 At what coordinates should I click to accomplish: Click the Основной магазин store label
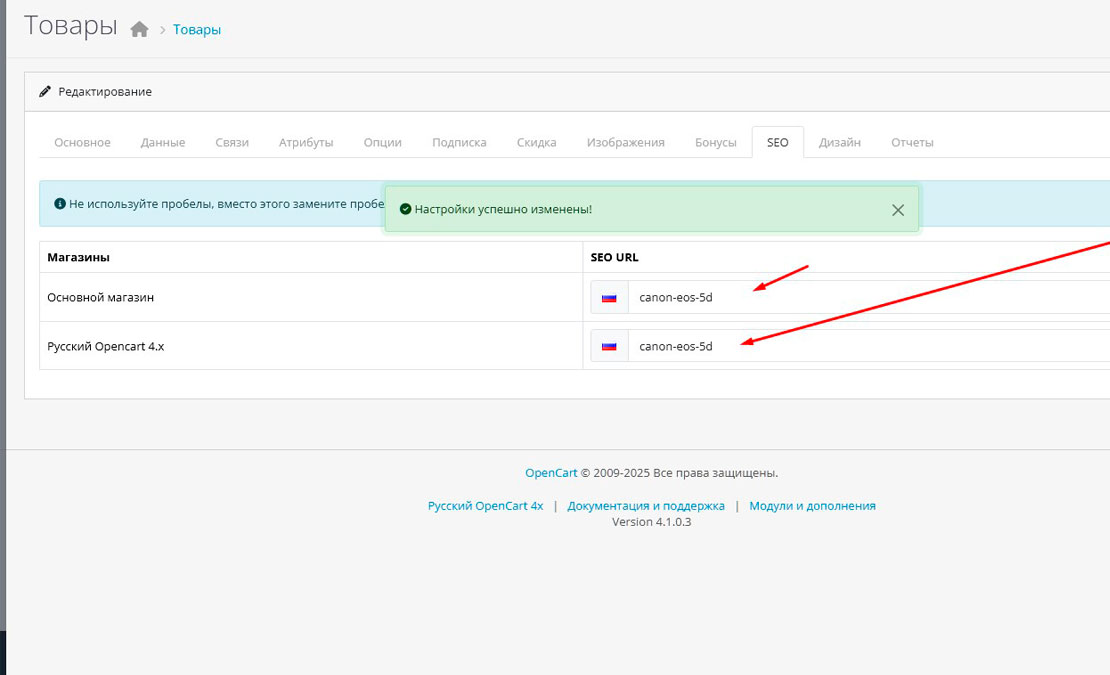[x=101, y=297]
